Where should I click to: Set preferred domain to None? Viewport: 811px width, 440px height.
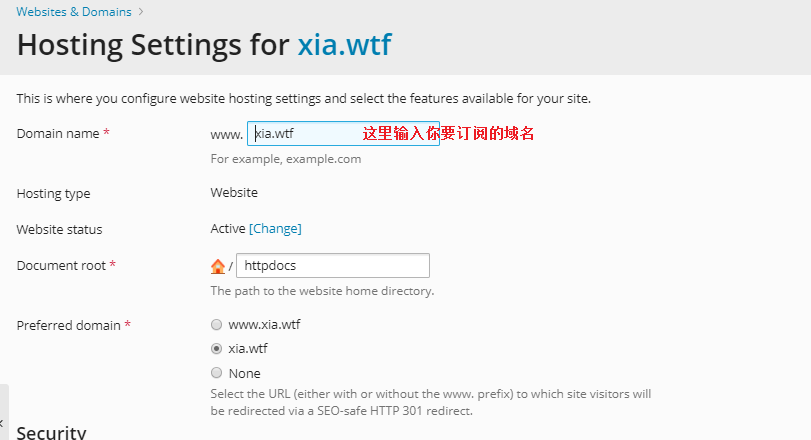[x=217, y=373]
